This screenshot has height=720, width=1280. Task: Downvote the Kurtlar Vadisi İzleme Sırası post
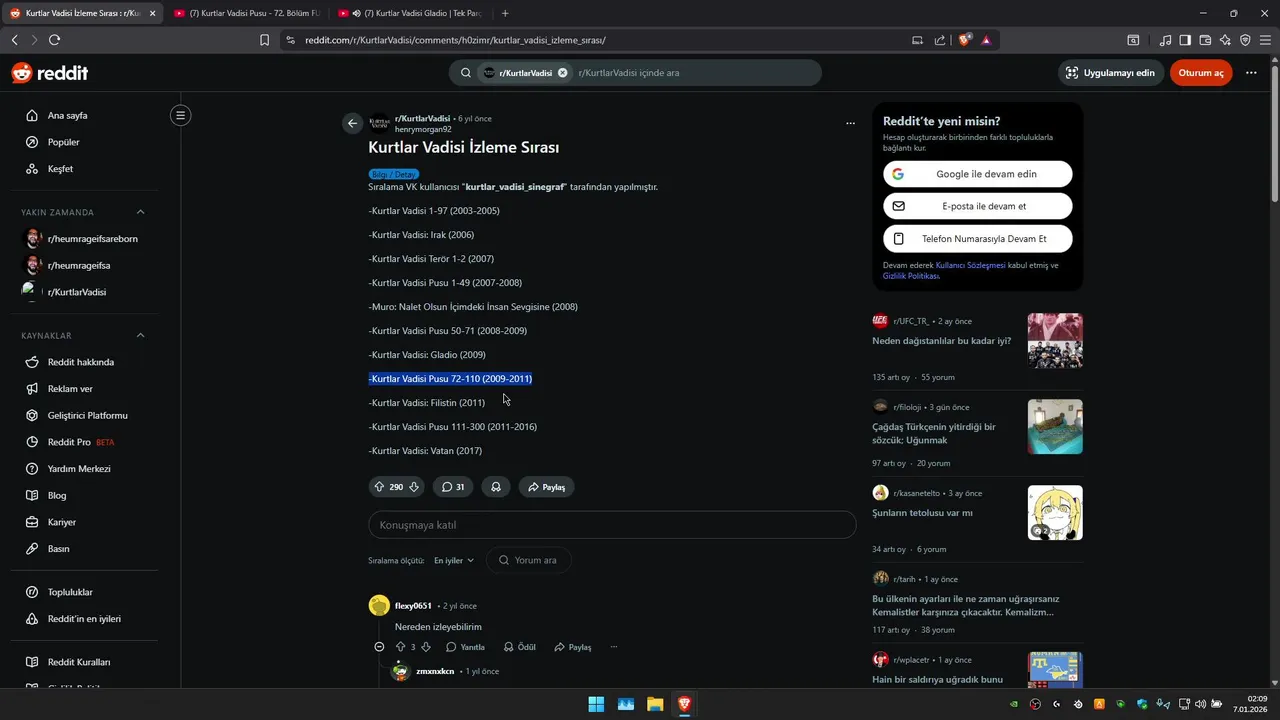pos(414,487)
